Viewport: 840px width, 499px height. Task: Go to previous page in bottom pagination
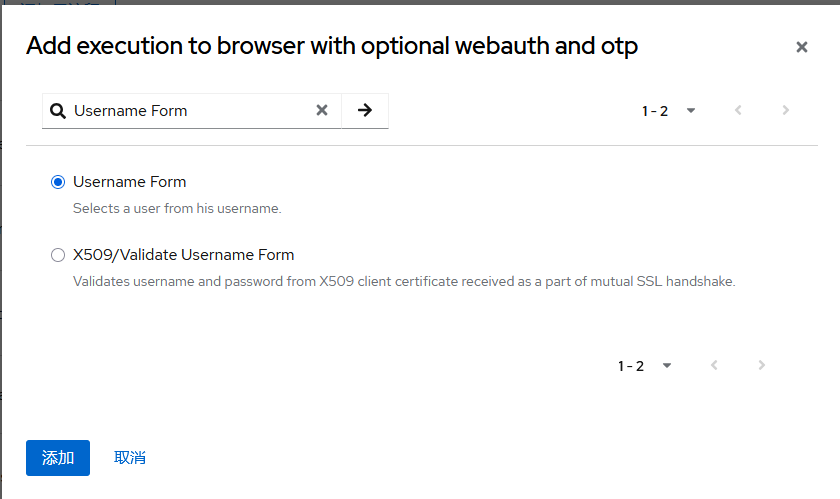click(714, 366)
